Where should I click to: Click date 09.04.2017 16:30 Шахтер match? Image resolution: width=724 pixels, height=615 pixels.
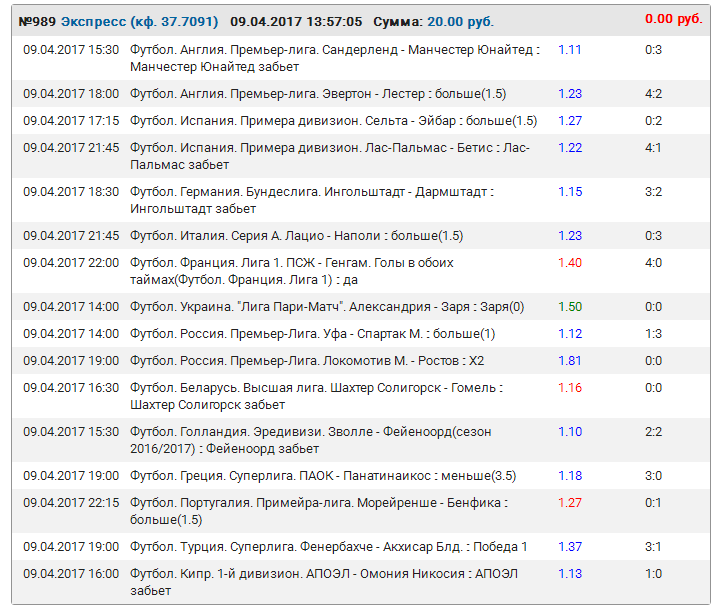(x=71, y=388)
